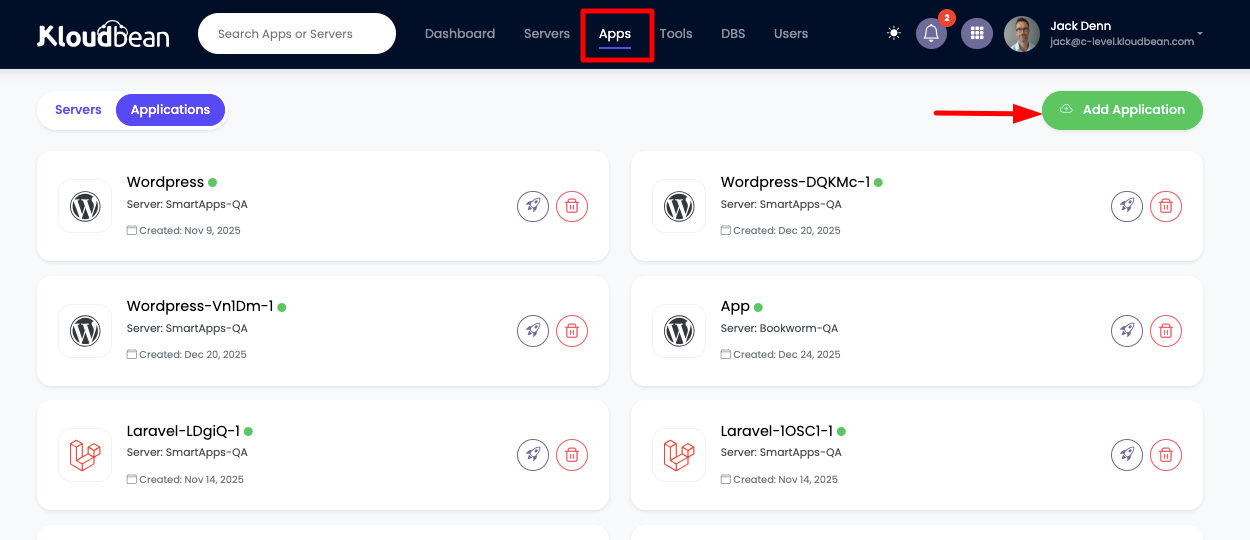
Task: Launch the Laravel-1OSC1-1 application
Action: (x=1127, y=455)
